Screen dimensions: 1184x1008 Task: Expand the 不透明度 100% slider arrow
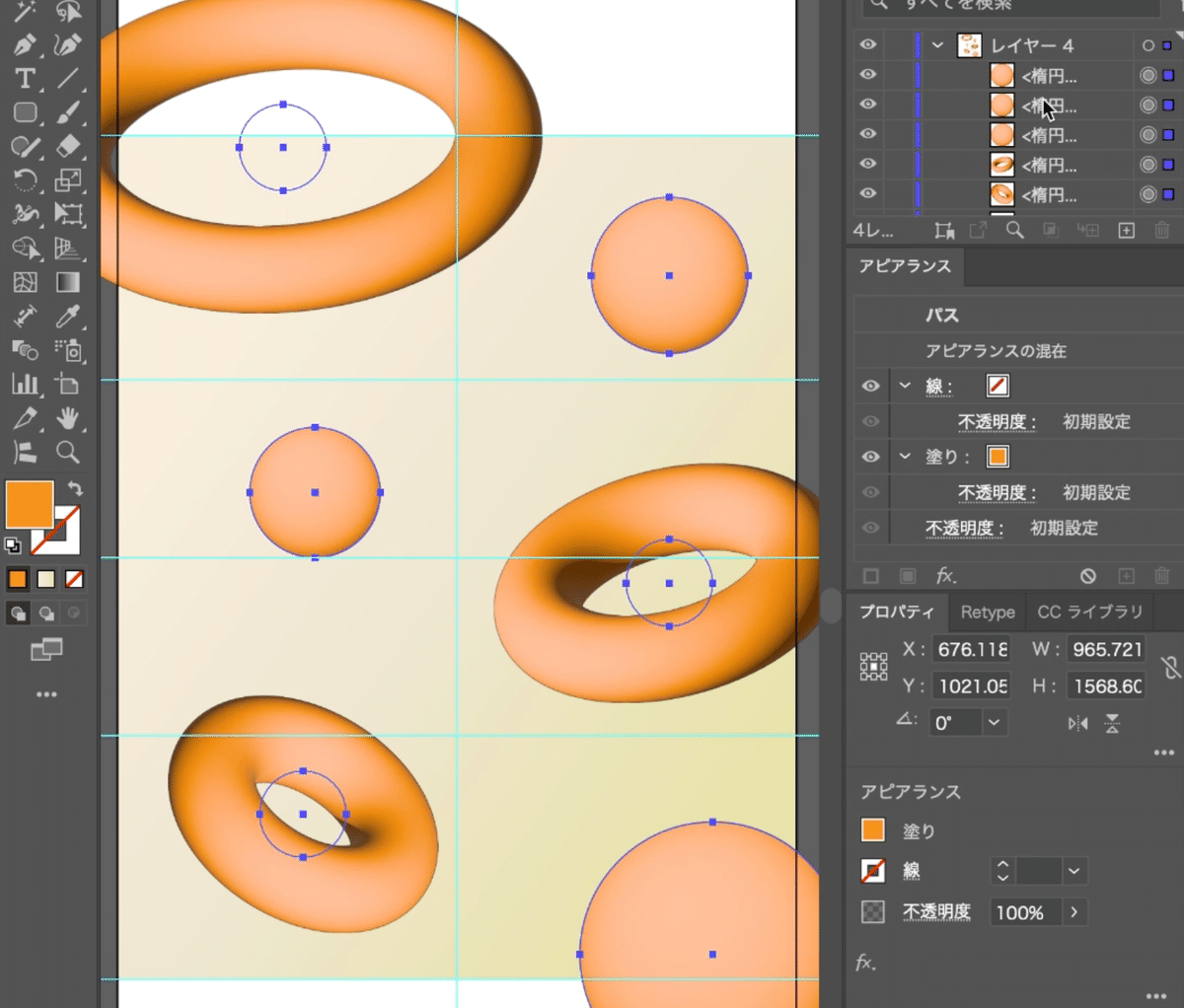tap(1073, 912)
